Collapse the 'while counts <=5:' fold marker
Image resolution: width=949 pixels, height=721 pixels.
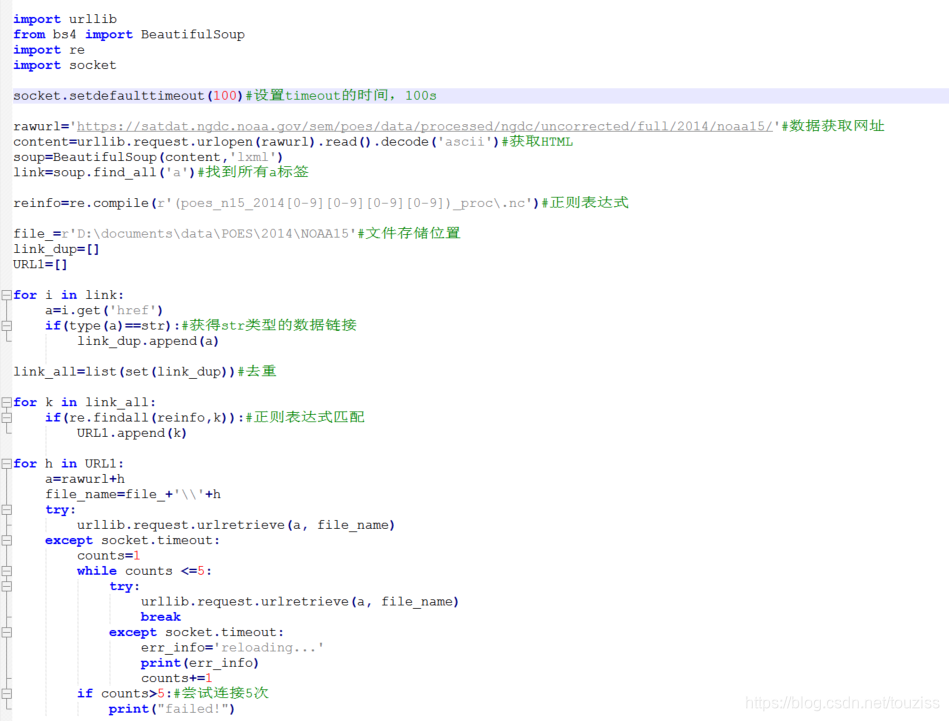click(6, 571)
